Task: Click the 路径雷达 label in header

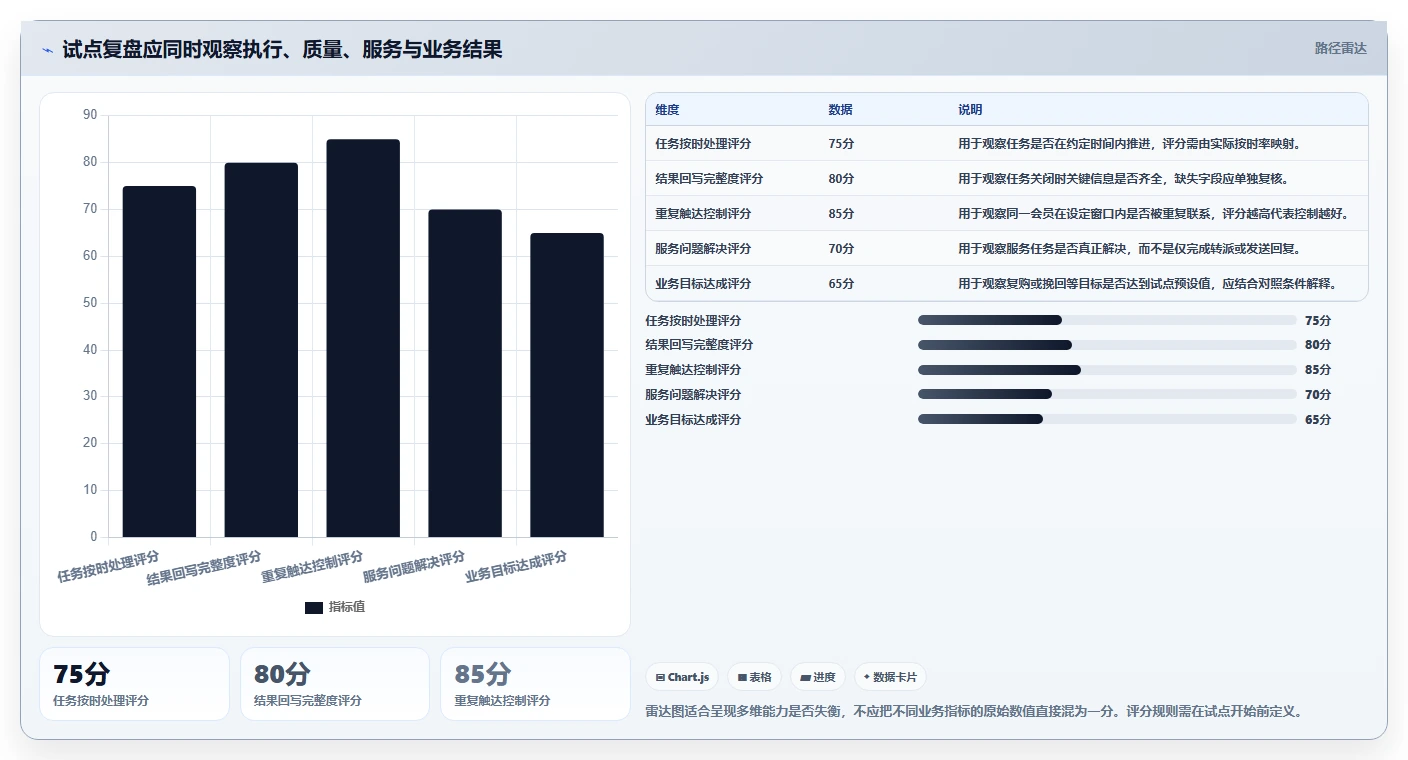Action: point(1340,48)
